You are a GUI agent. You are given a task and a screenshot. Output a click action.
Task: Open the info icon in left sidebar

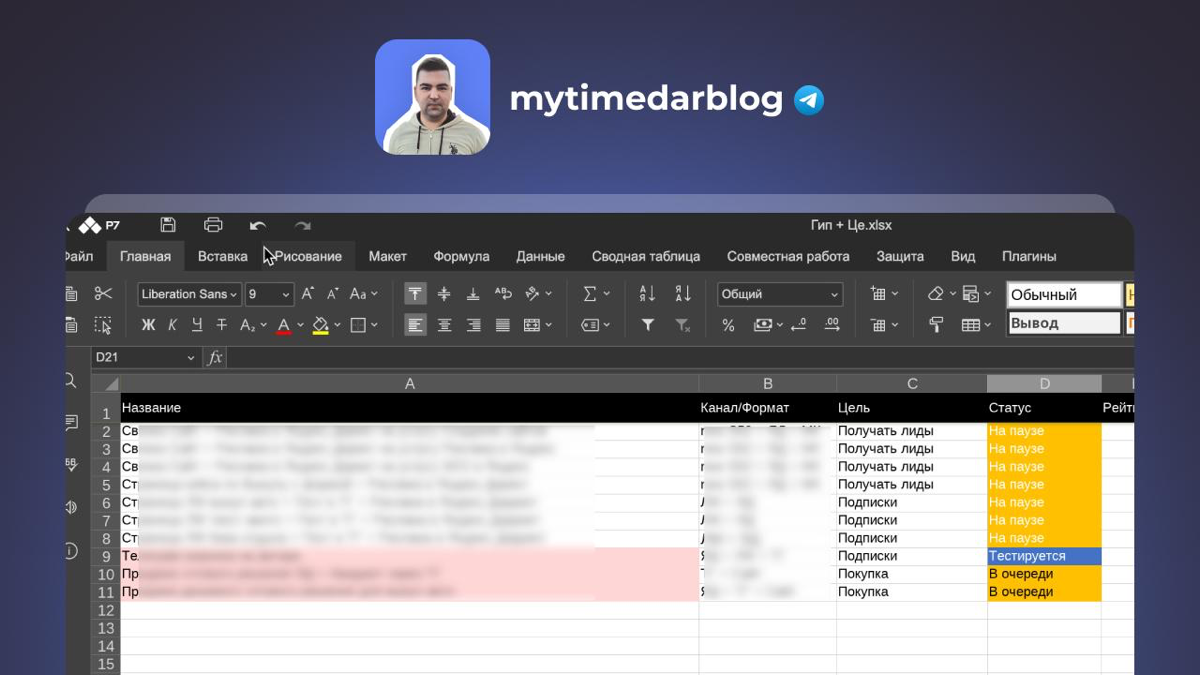tap(71, 551)
